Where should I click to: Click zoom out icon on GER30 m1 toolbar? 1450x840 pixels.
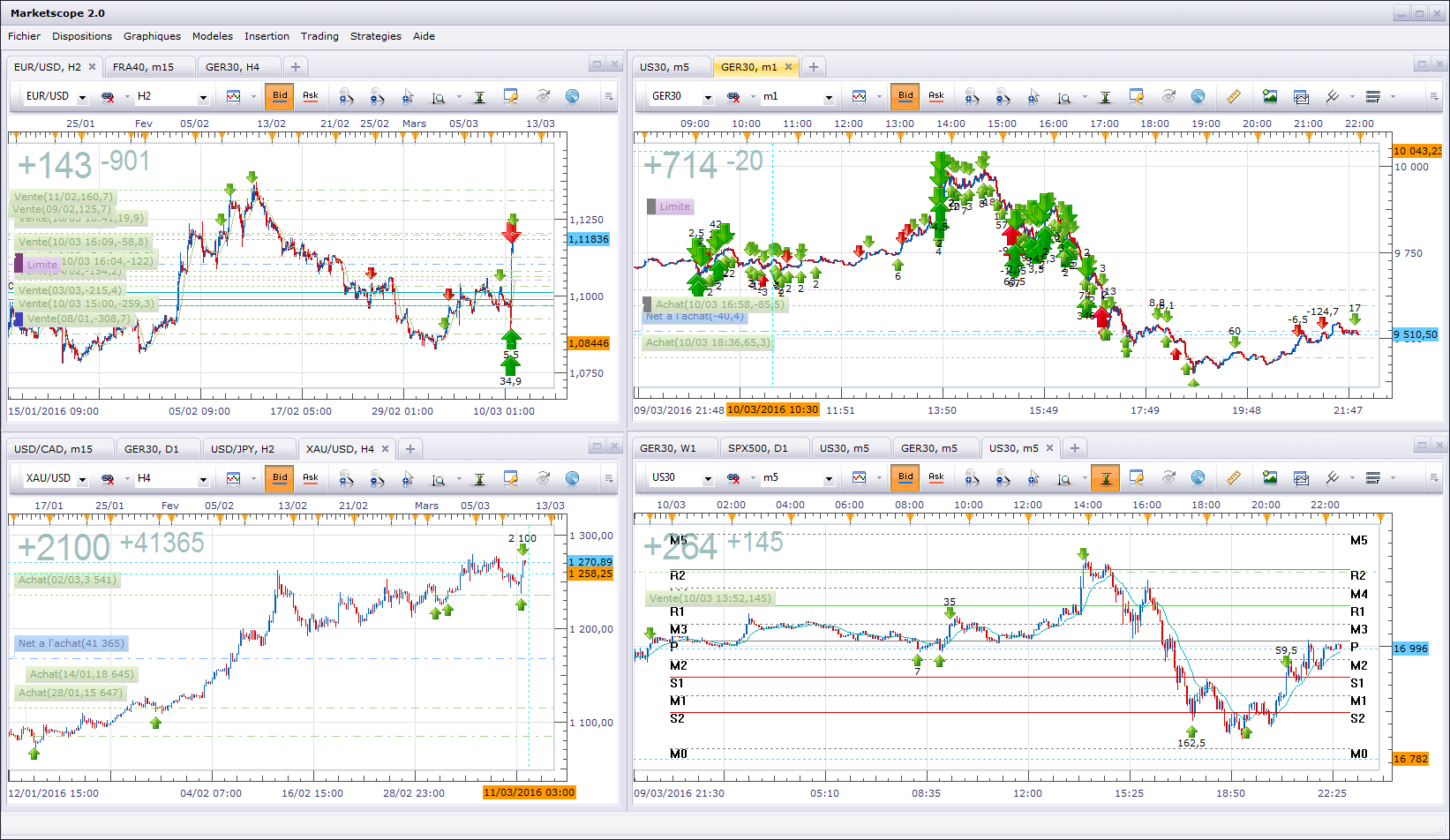click(x=1003, y=96)
